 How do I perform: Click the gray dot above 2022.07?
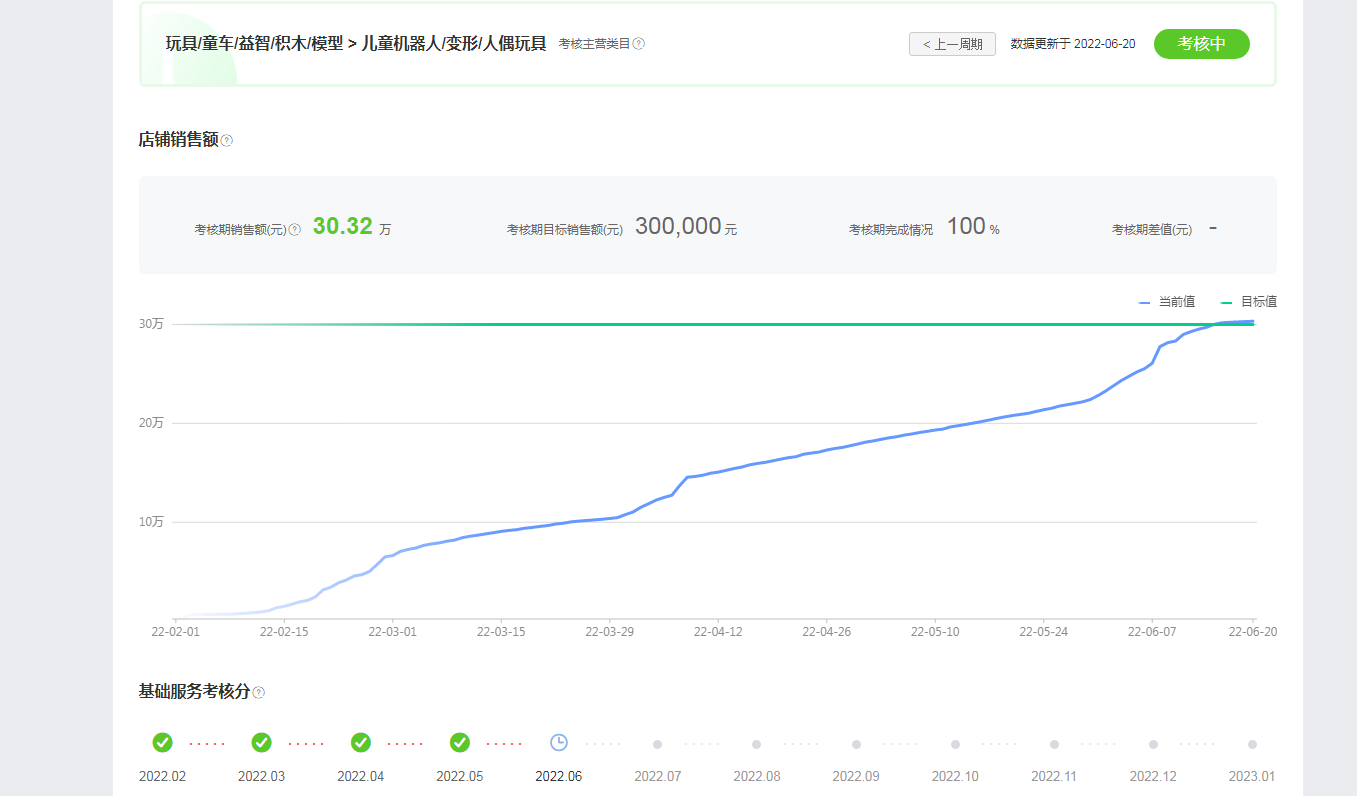pos(657,744)
